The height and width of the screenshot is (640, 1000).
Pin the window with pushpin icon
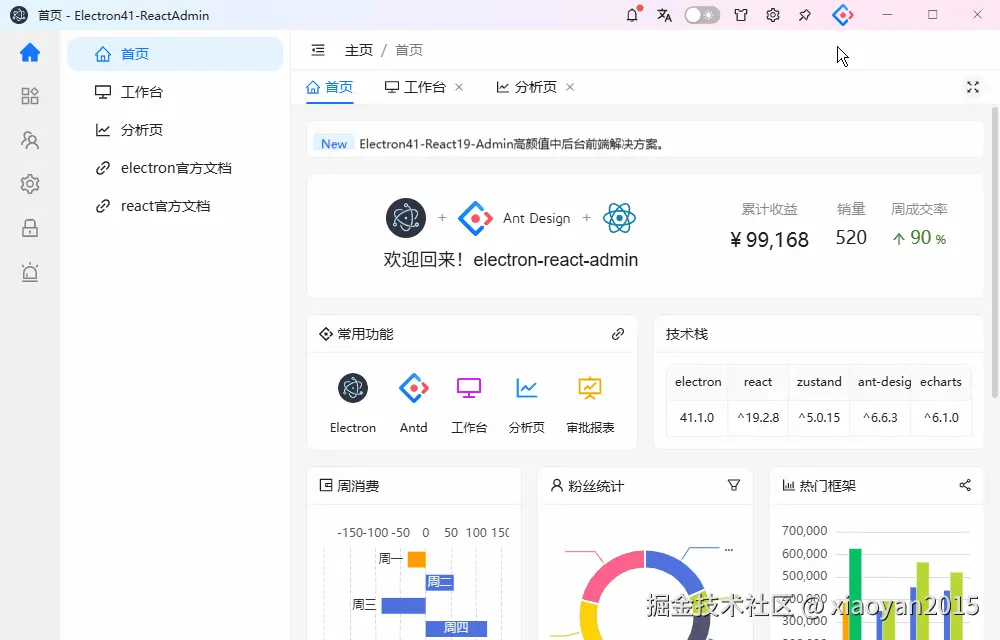(x=805, y=15)
